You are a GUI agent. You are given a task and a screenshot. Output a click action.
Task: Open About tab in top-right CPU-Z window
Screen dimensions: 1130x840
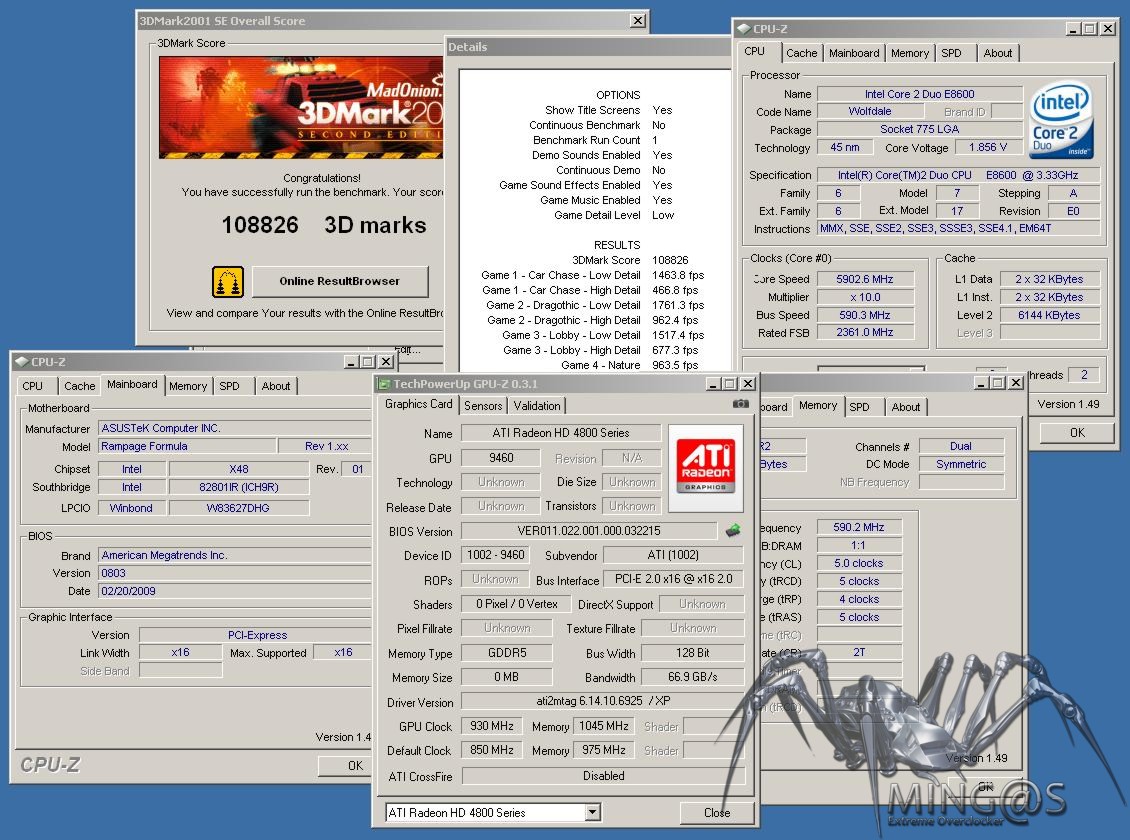[998, 53]
